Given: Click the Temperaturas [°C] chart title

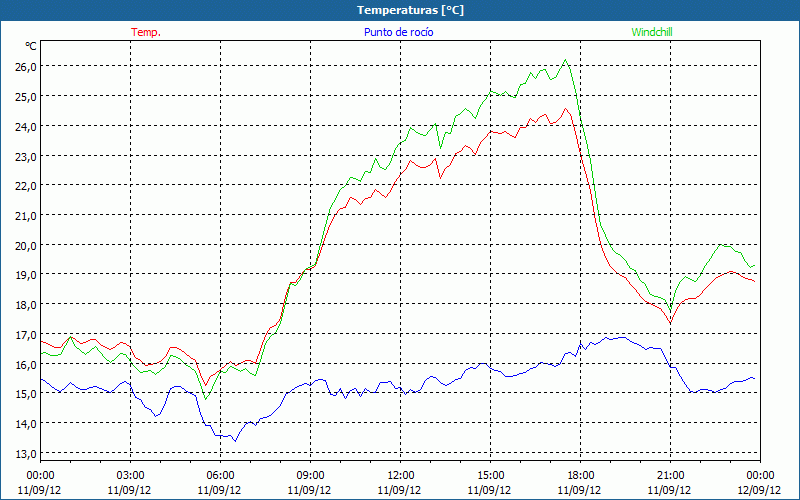Looking at the screenshot, I should point(410,10).
